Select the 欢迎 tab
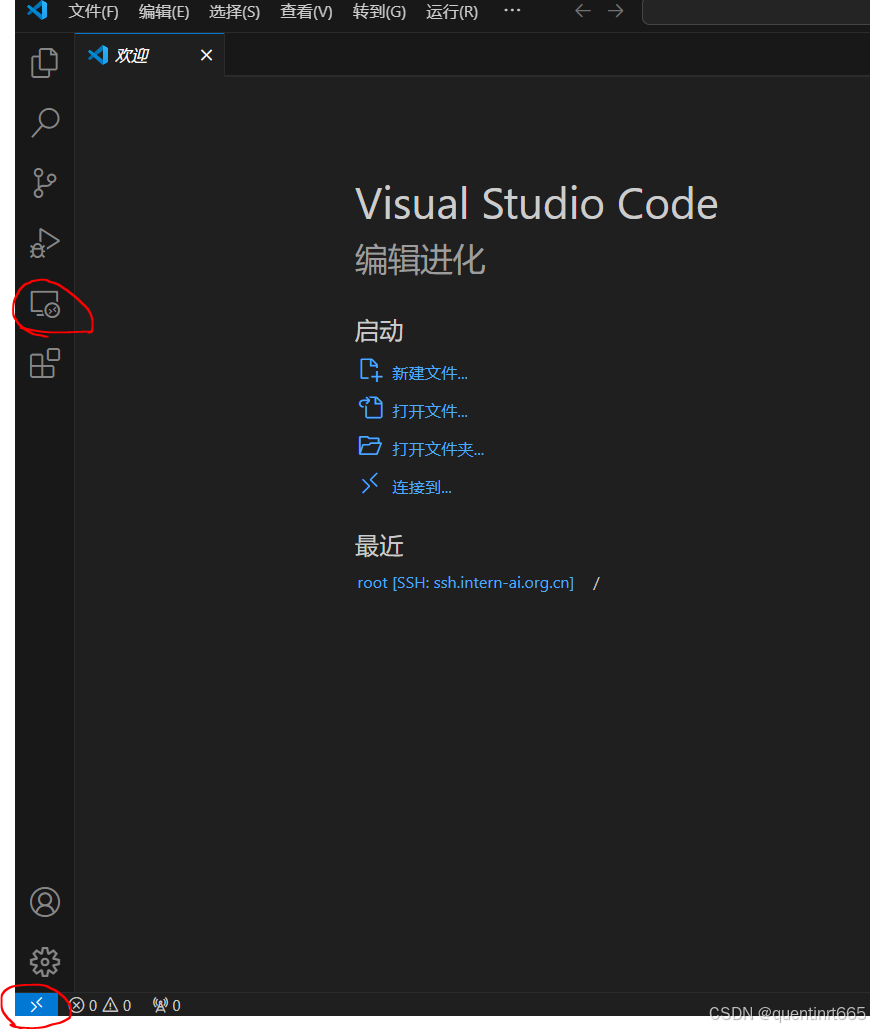Screen dimensions: 870x1029 pyautogui.click(x=150, y=55)
